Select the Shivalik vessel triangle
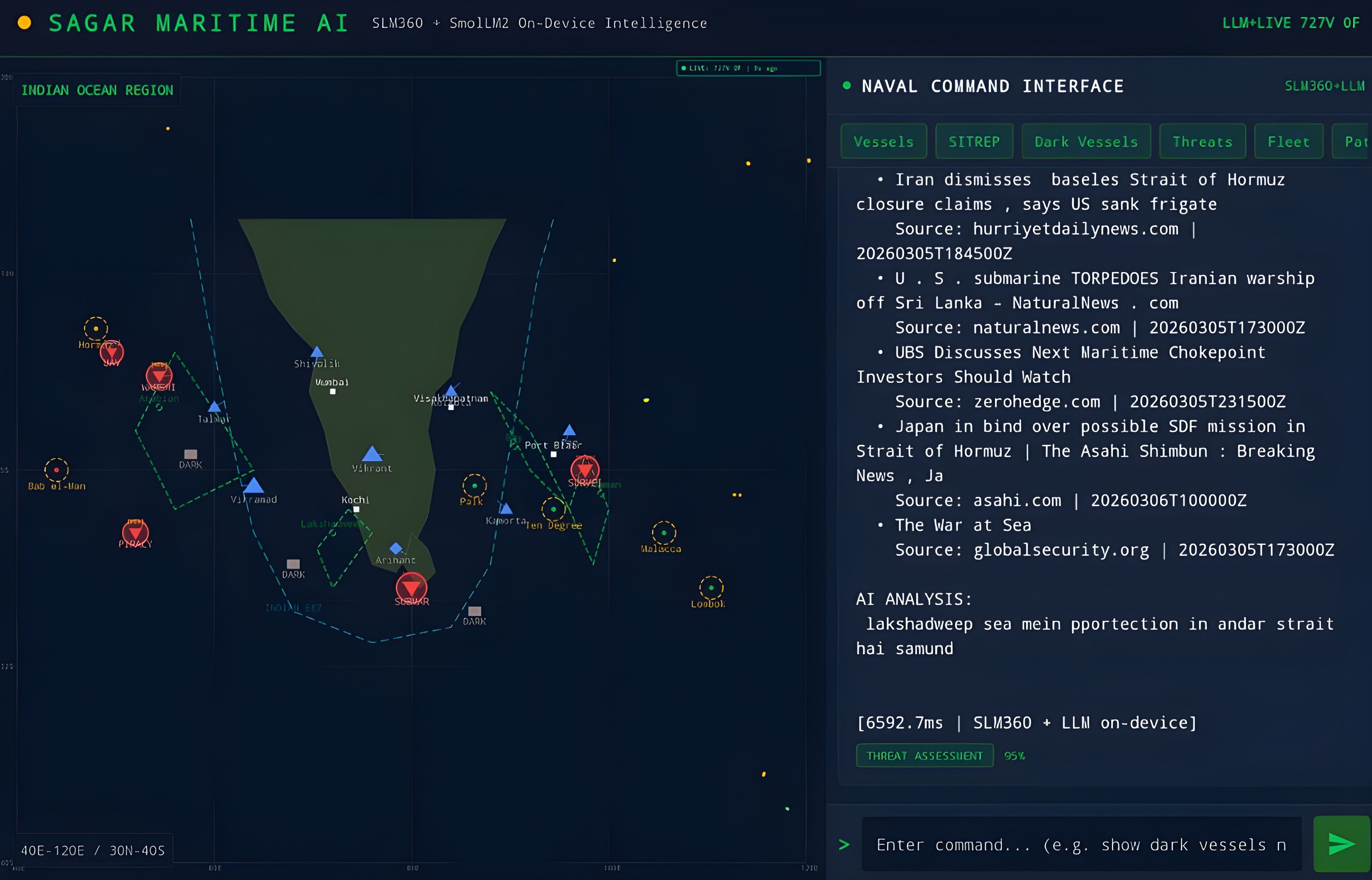This screenshot has width=1372, height=880. tap(317, 352)
